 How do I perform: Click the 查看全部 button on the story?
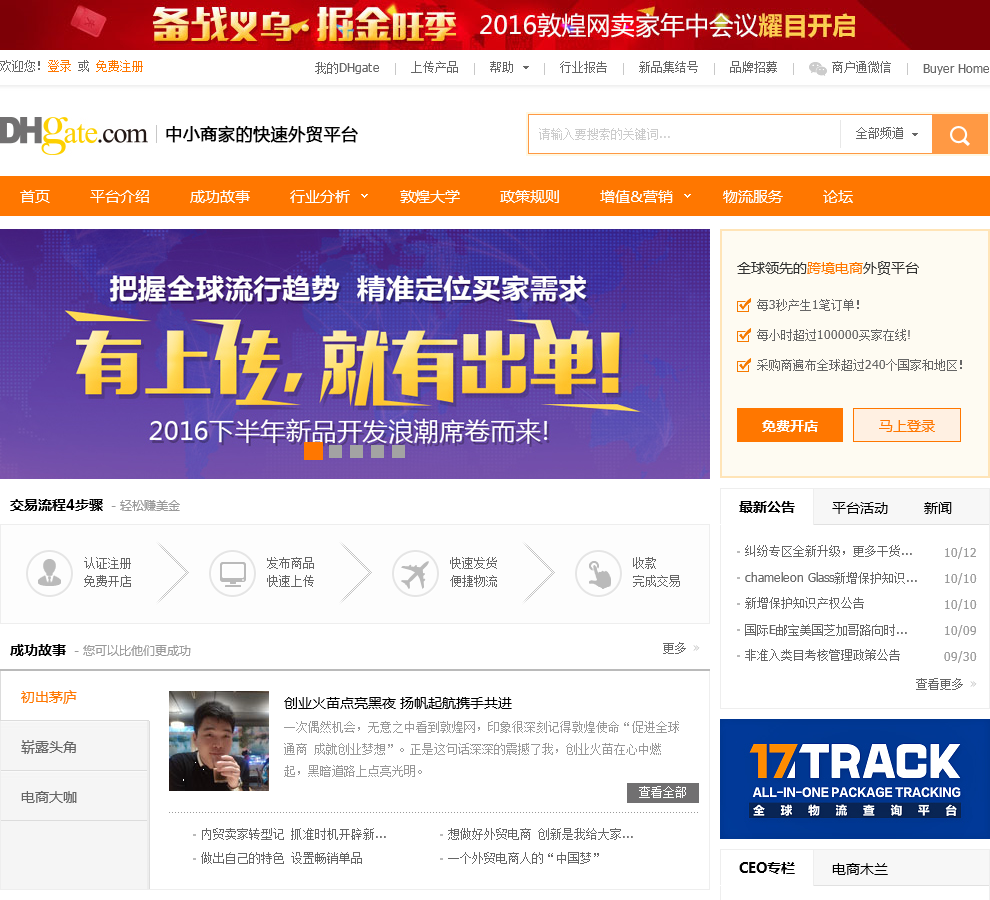(x=662, y=793)
